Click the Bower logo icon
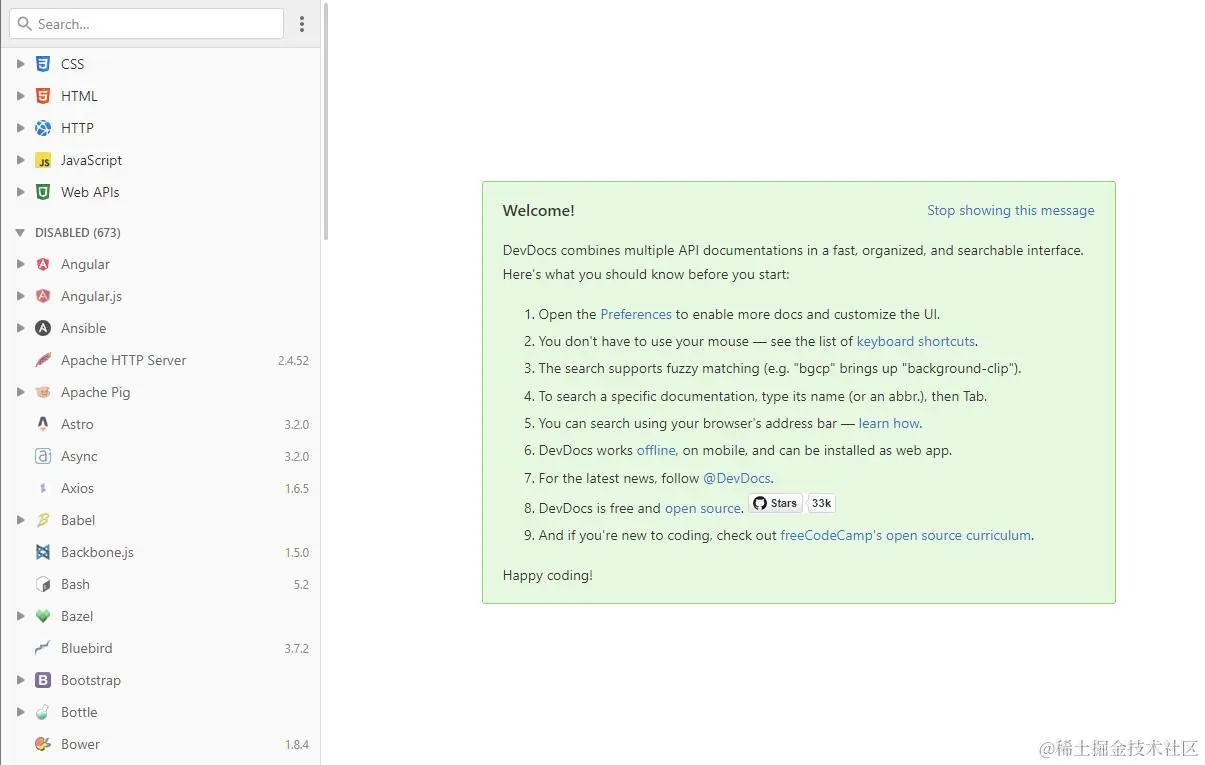The height and width of the screenshot is (765, 1205). point(43,744)
